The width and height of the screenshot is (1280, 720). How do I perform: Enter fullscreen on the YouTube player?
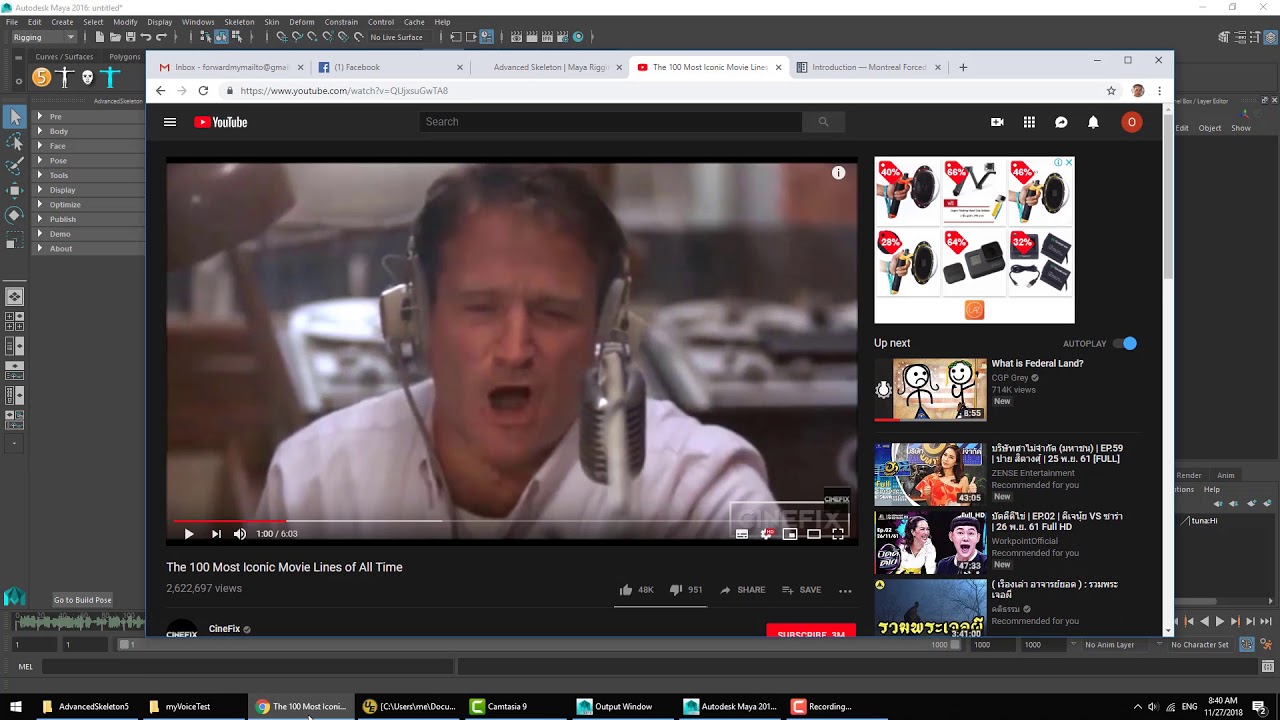coord(838,534)
